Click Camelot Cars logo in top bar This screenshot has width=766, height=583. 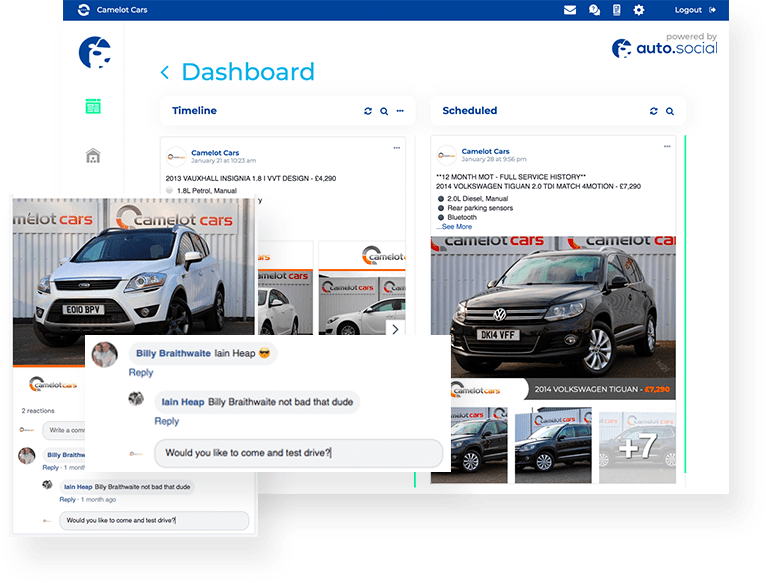pyautogui.click(x=84, y=10)
